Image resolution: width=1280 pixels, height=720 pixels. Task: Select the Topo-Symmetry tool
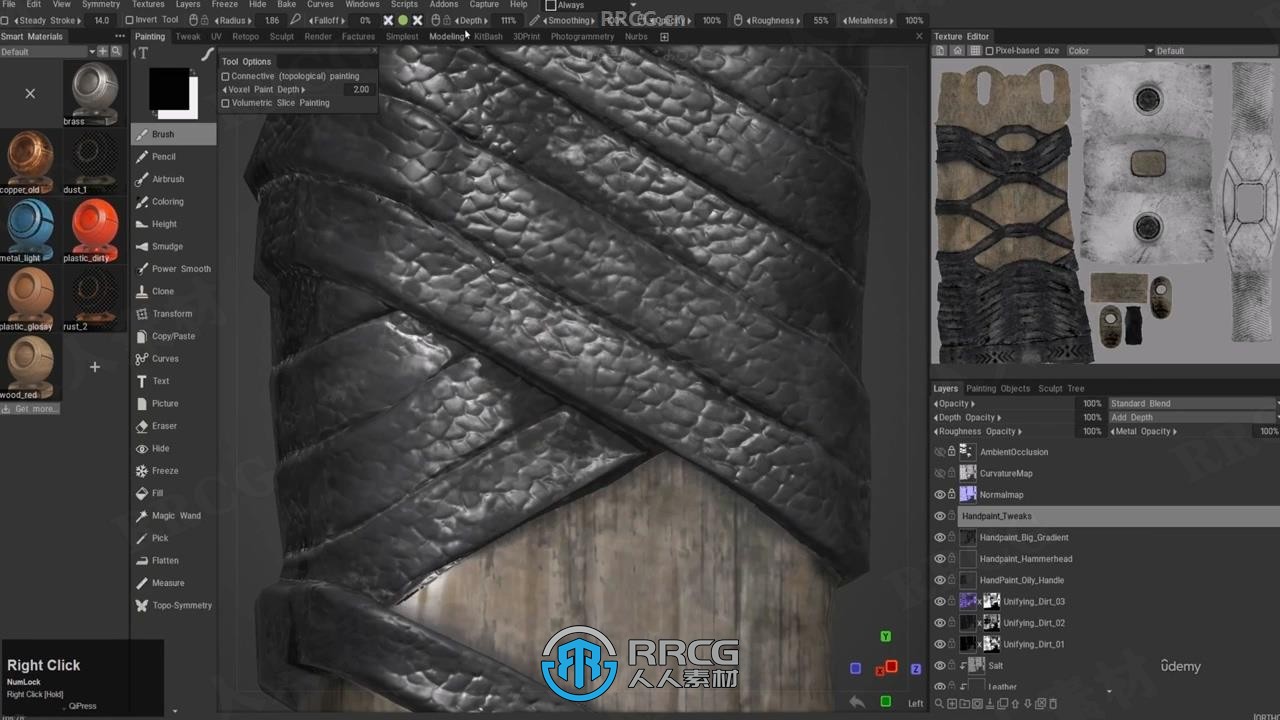[x=173, y=605]
